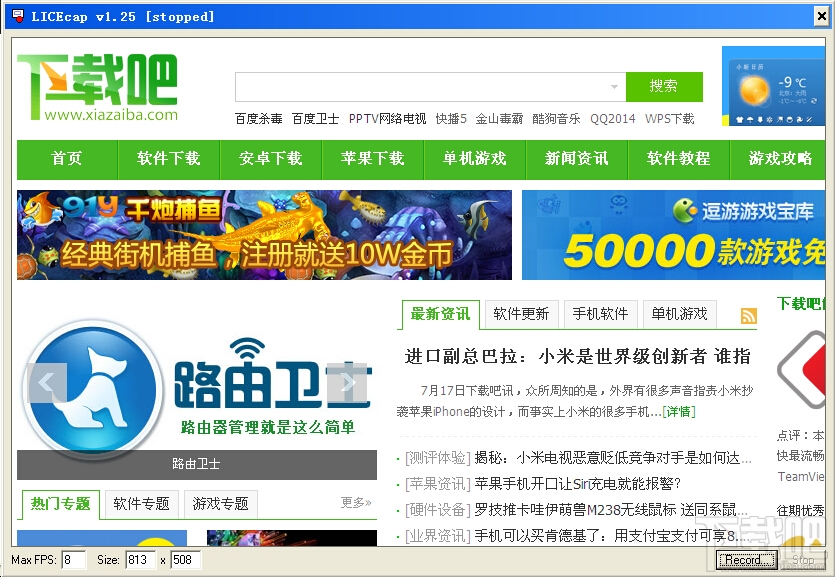This screenshot has width=835, height=577.
Task: Click the PPTV网络电视 link
Action: [387, 119]
